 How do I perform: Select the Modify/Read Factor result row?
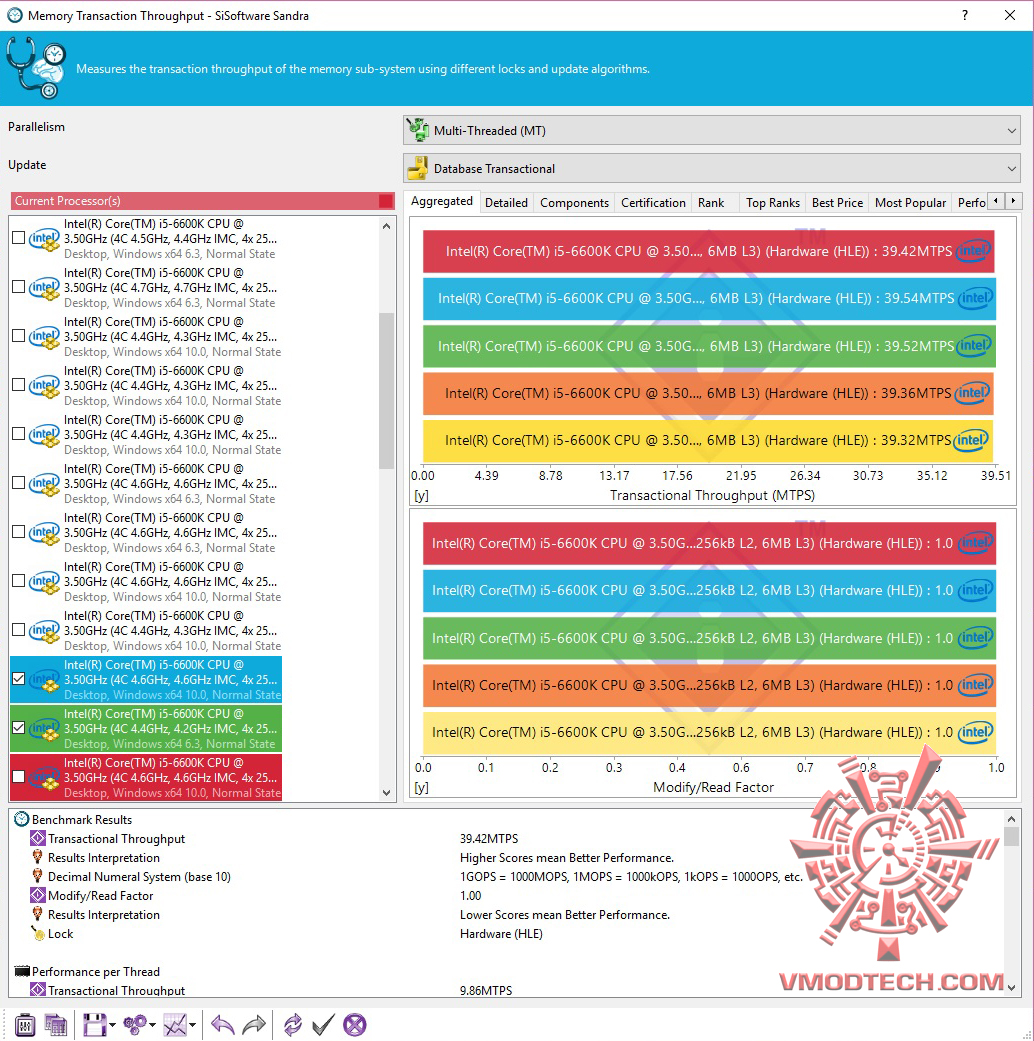tap(507, 896)
